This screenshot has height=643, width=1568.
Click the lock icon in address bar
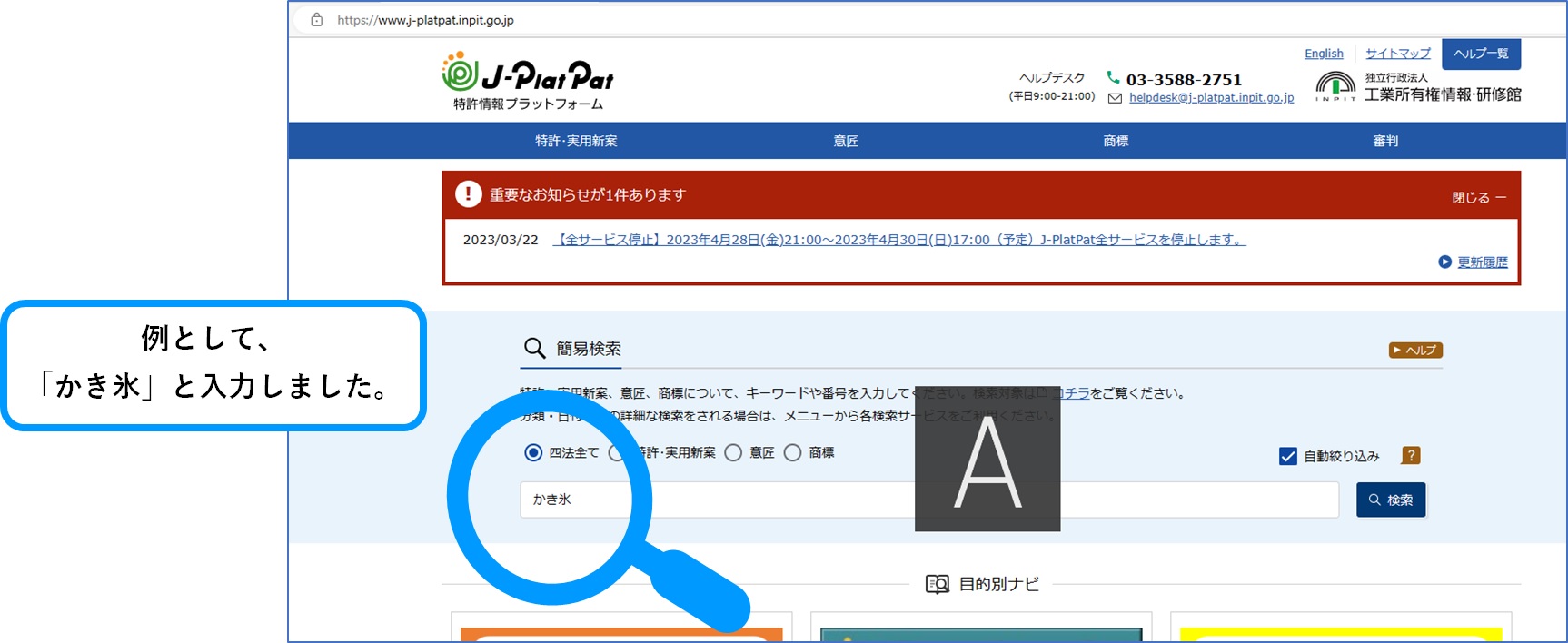(x=316, y=20)
